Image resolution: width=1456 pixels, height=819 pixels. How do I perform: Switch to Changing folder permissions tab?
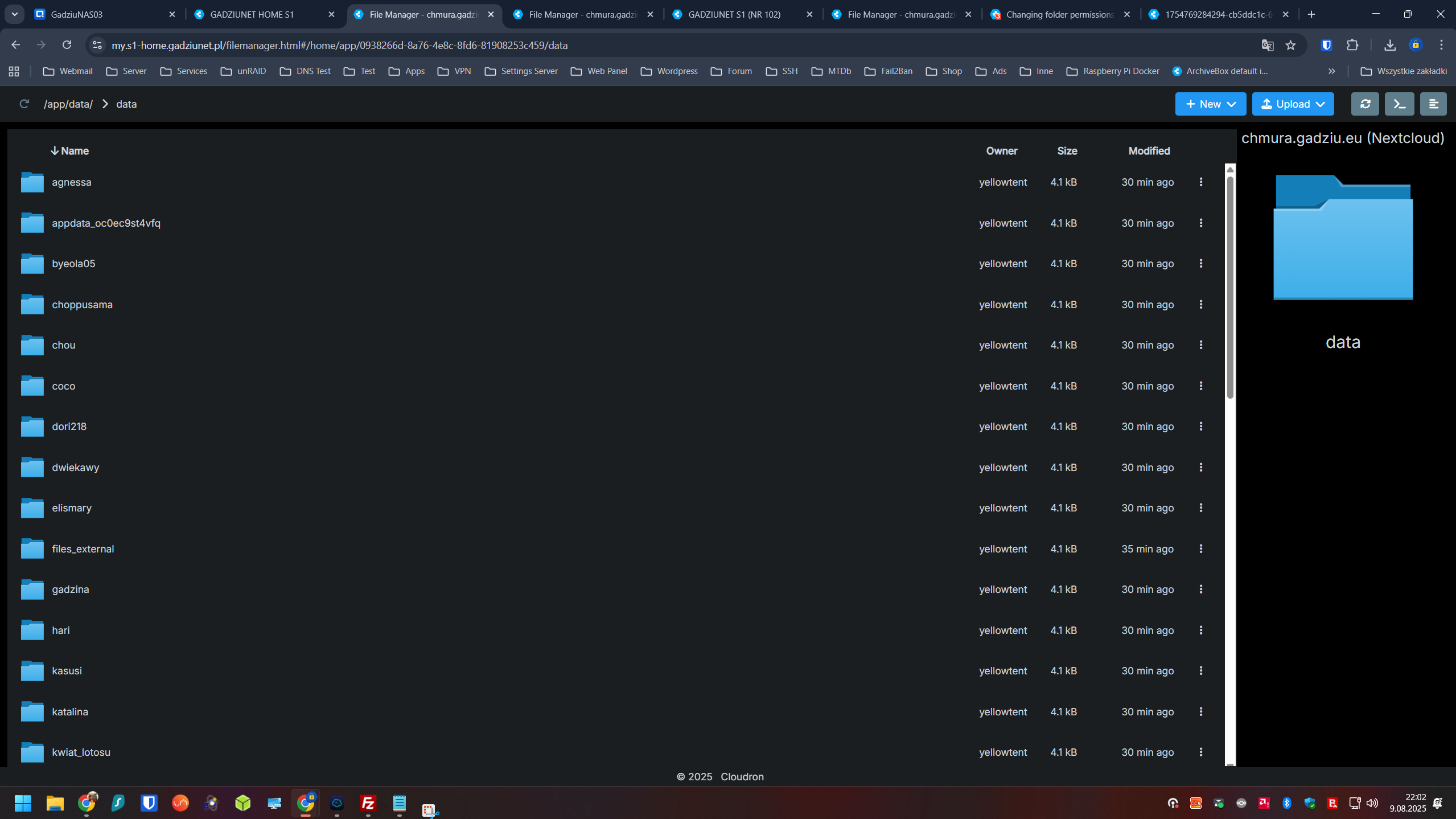click(x=1060, y=14)
